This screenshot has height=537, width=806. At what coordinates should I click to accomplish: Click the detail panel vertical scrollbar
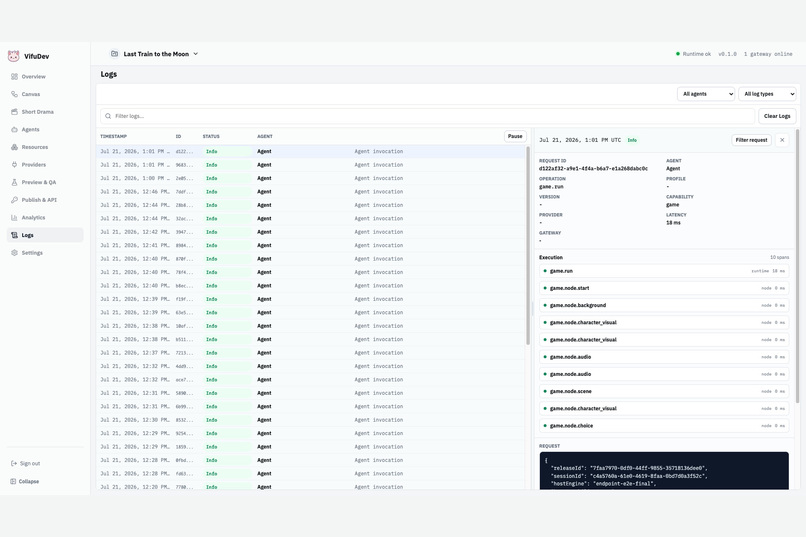(x=797, y=266)
